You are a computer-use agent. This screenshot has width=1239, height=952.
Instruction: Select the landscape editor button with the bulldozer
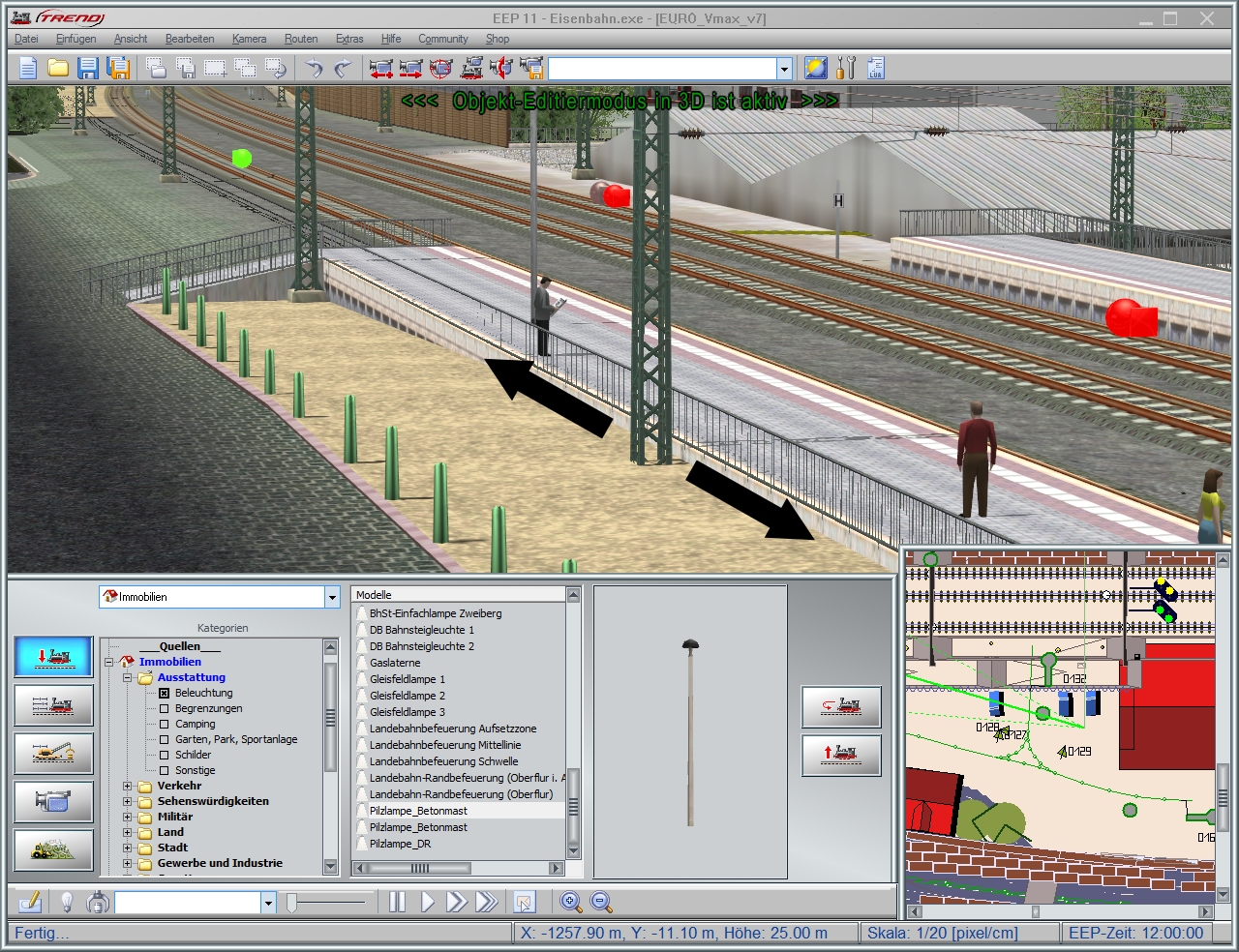[53, 850]
